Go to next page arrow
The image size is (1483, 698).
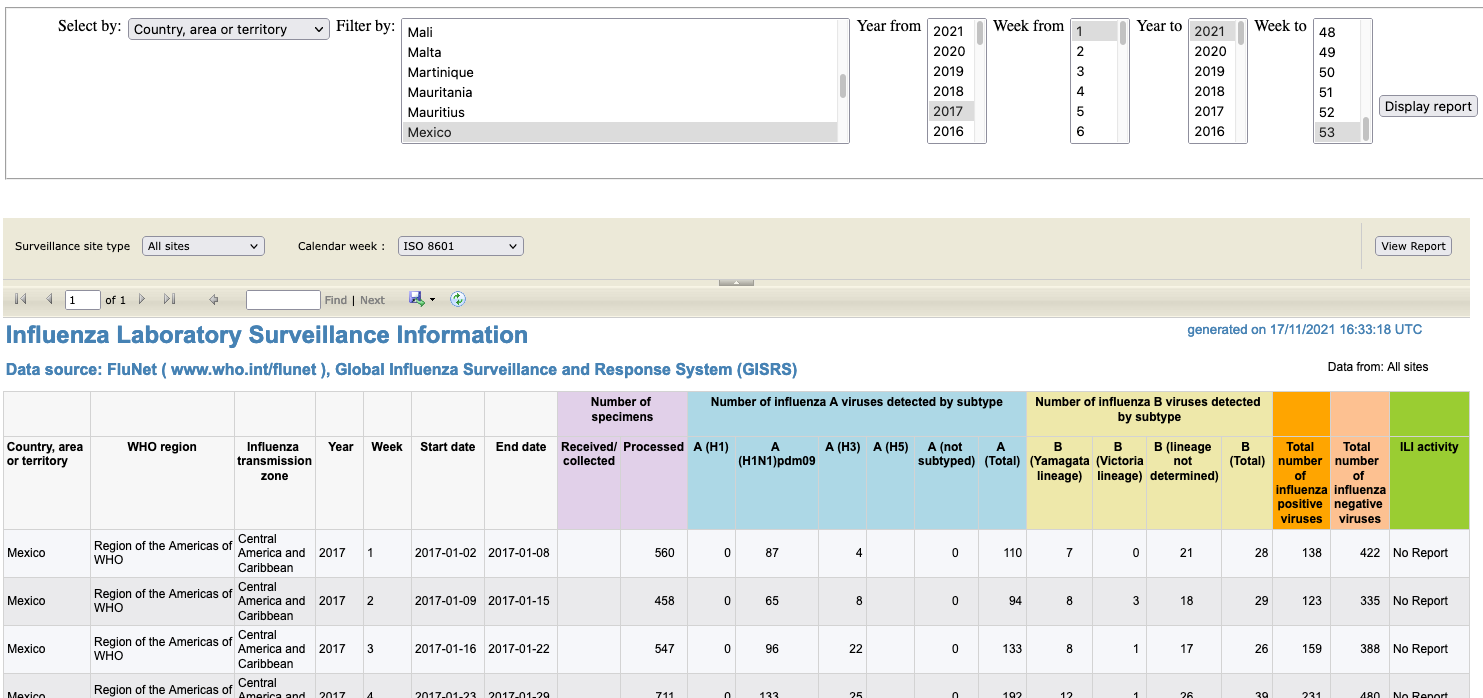(x=142, y=299)
